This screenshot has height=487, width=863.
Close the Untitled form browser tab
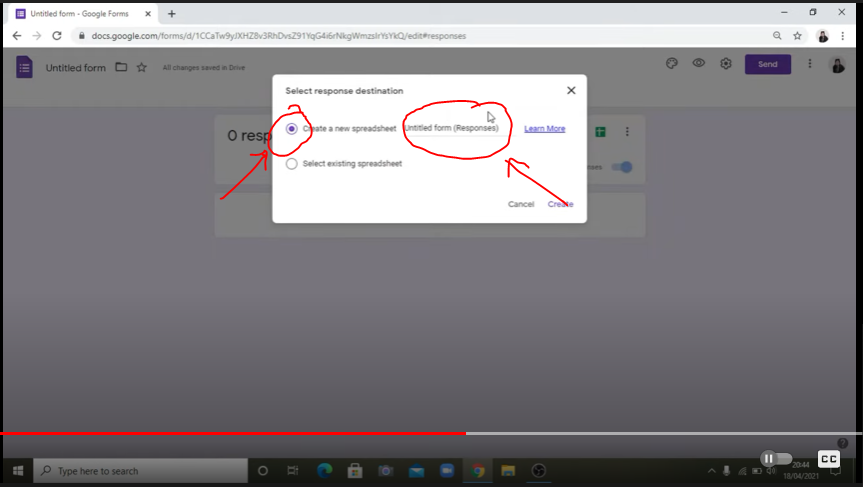pyautogui.click(x=148, y=14)
